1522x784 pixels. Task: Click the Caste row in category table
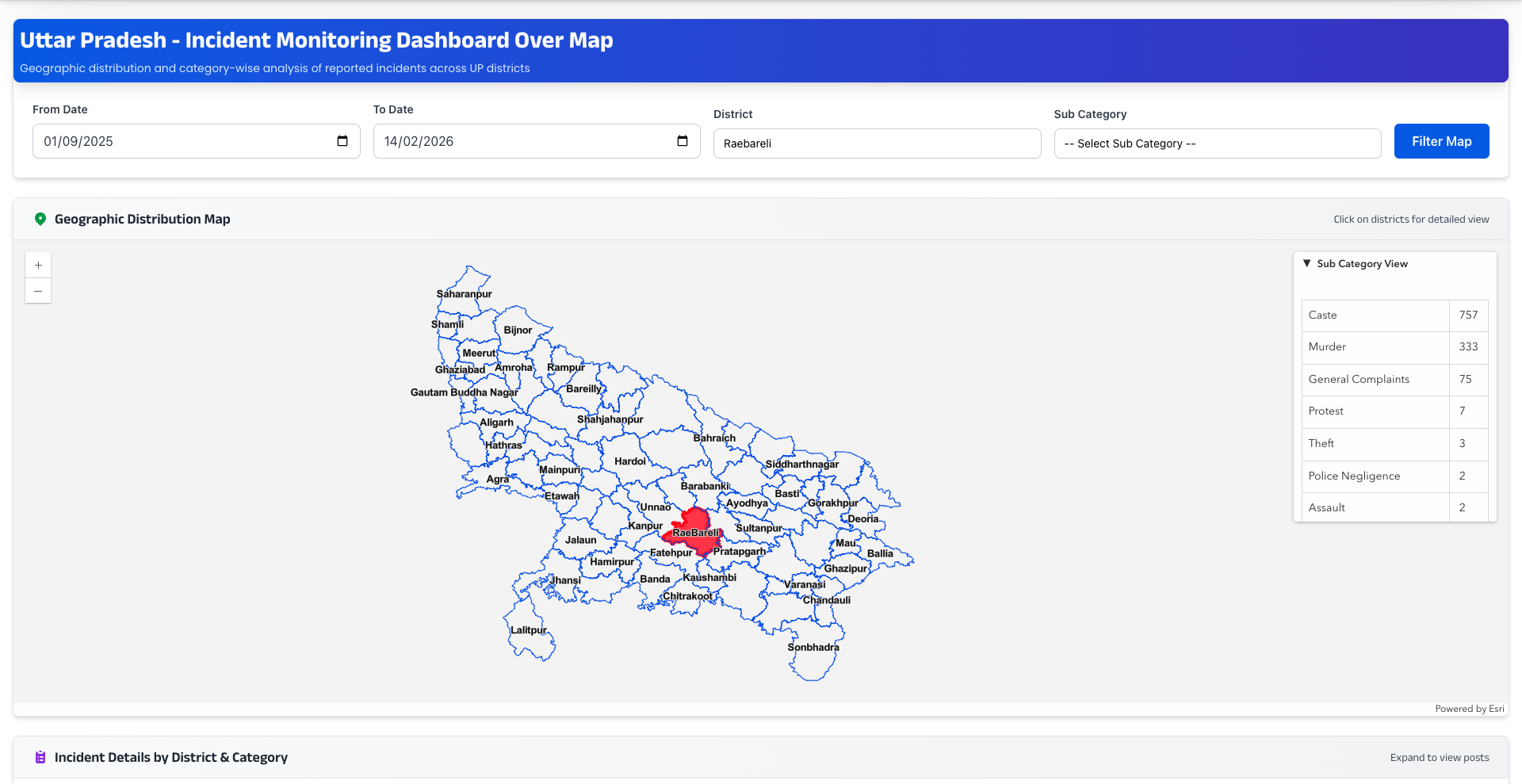coord(1375,316)
